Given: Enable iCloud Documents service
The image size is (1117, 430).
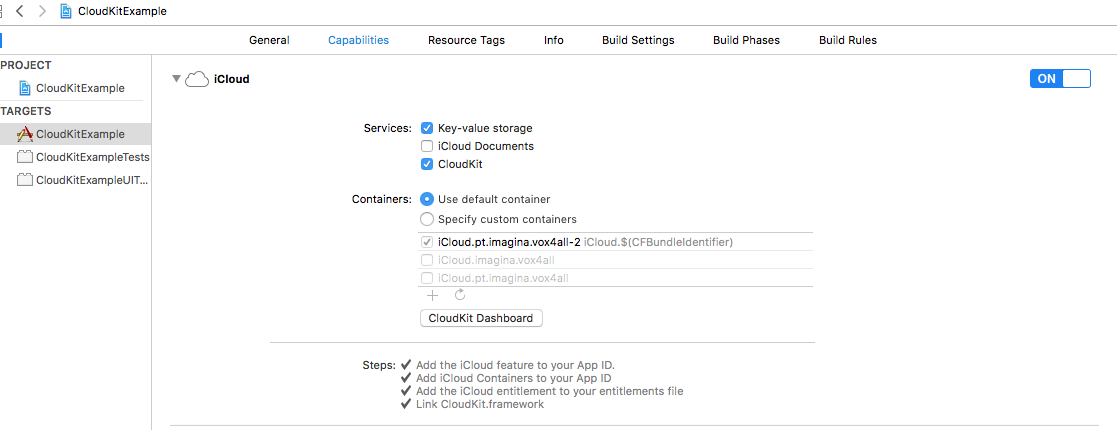Looking at the screenshot, I should pos(427,146).
